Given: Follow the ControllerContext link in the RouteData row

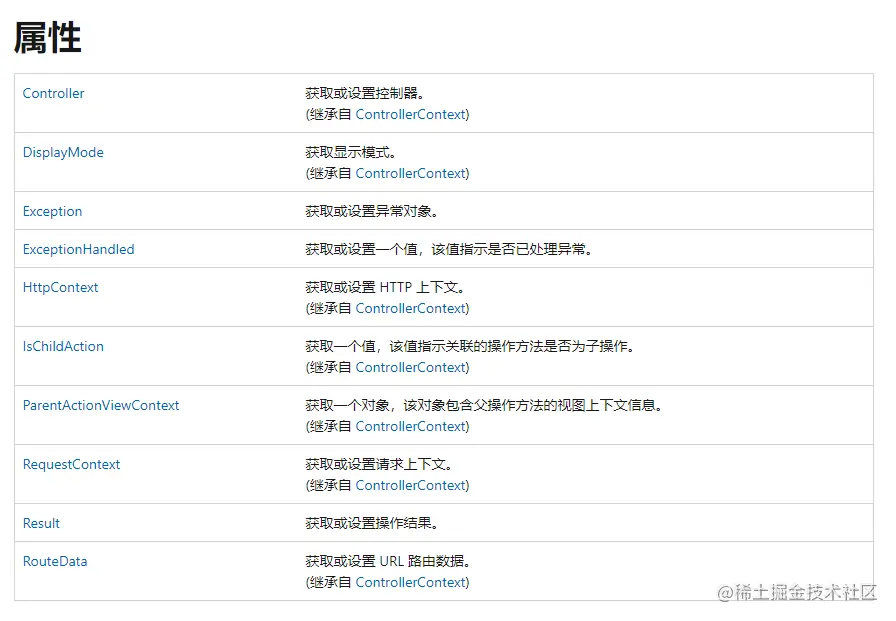Looking at the screenshot, I should pos(411,582).
